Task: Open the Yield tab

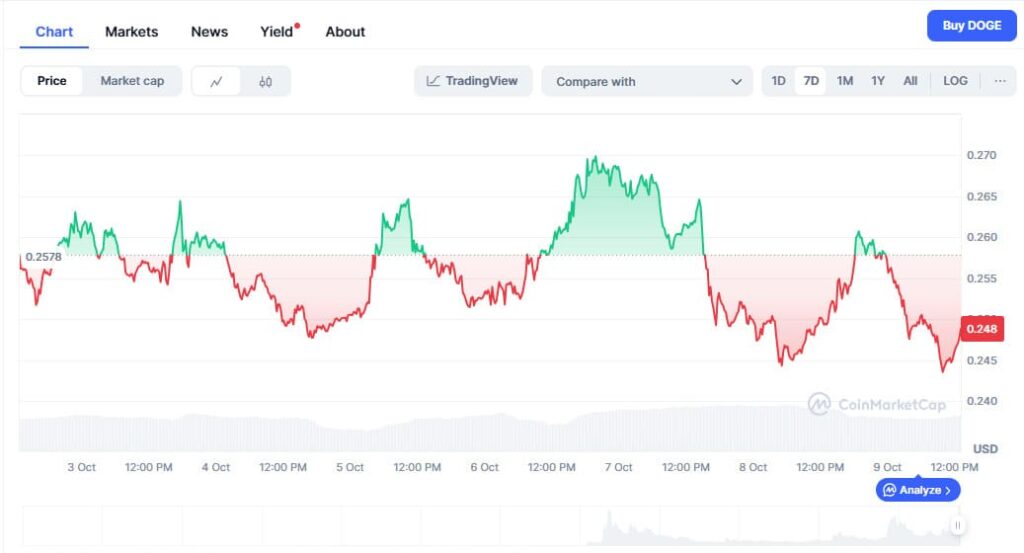Action: click(x=277, y=31)
